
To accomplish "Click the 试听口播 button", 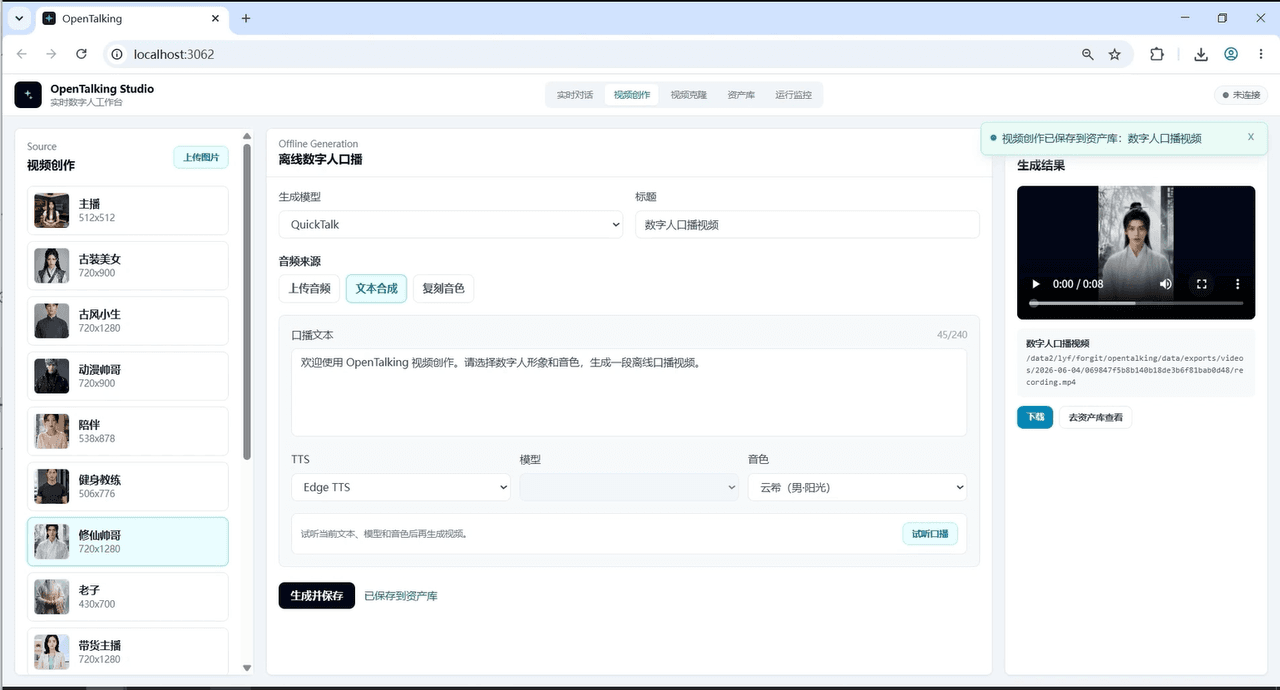I will pyautogui.click(x=930, y=534).
